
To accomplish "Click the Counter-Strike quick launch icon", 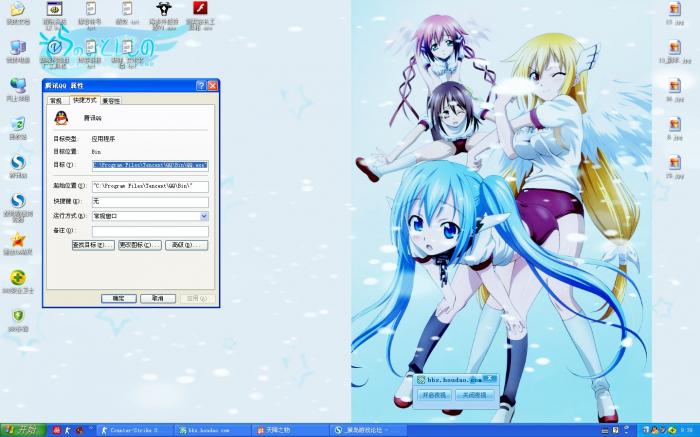I will tap(68, 430).
